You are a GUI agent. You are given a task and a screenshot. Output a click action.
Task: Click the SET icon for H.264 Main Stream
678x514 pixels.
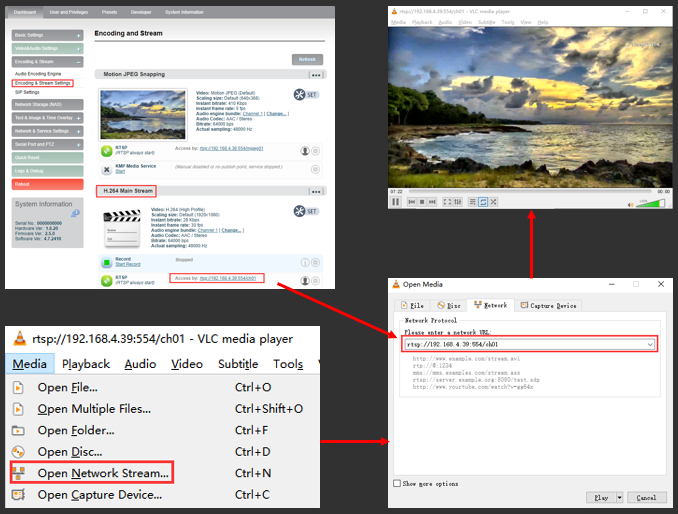306,211
